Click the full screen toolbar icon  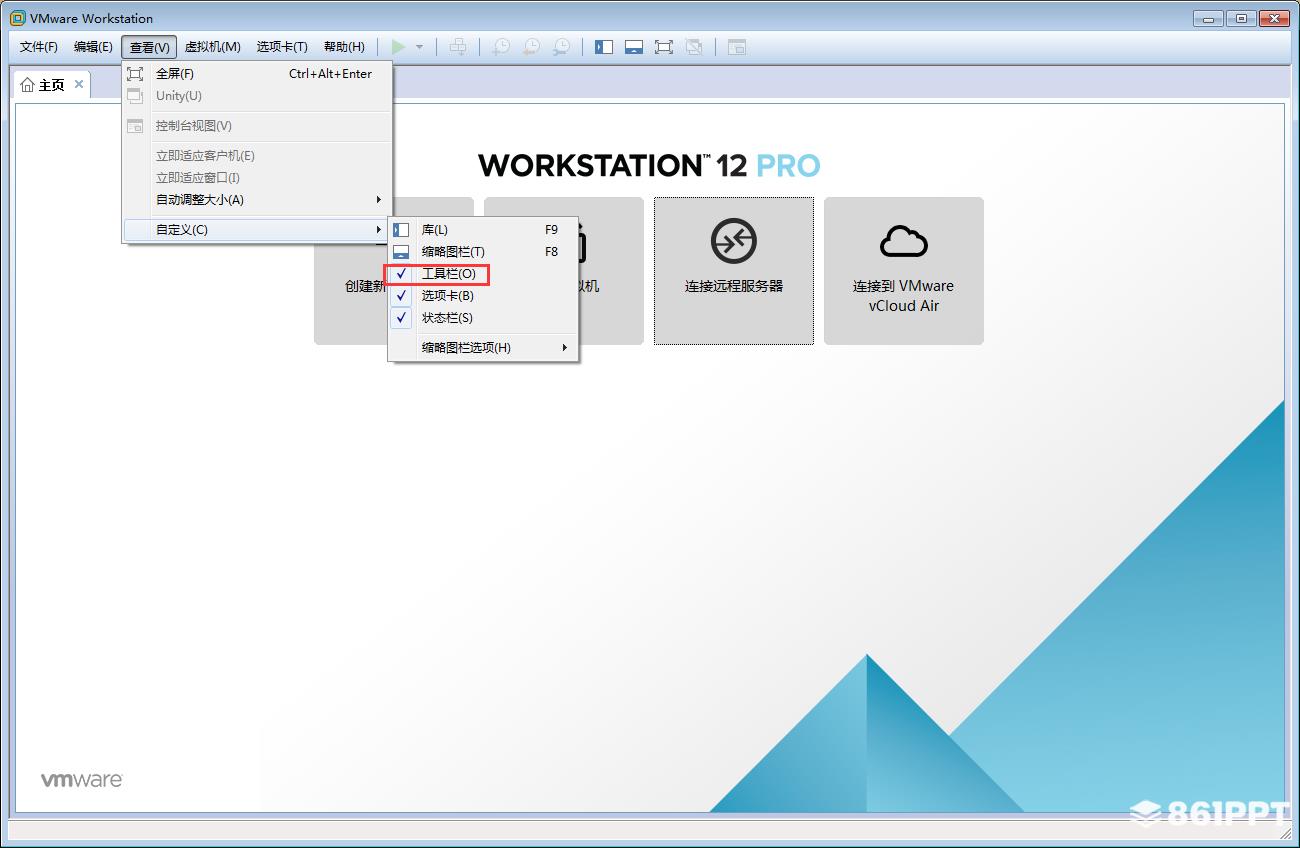point(664,47)
